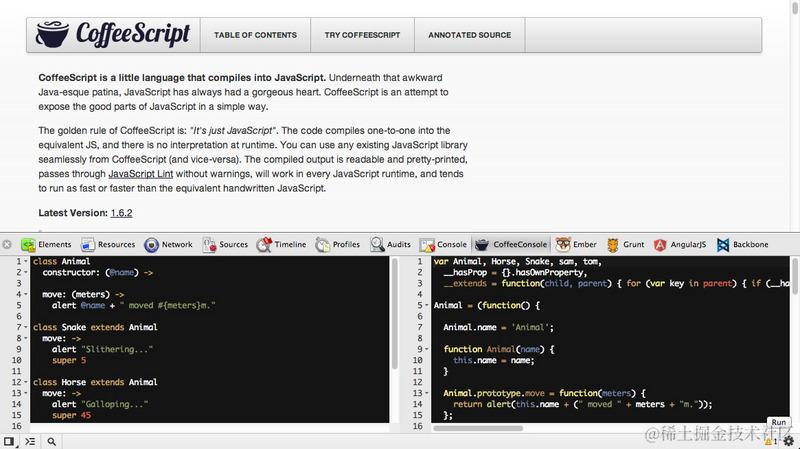This screenshot has height=449, width=800.
Task: Open ANNOTATED SOURCE link
Action: 469,35
